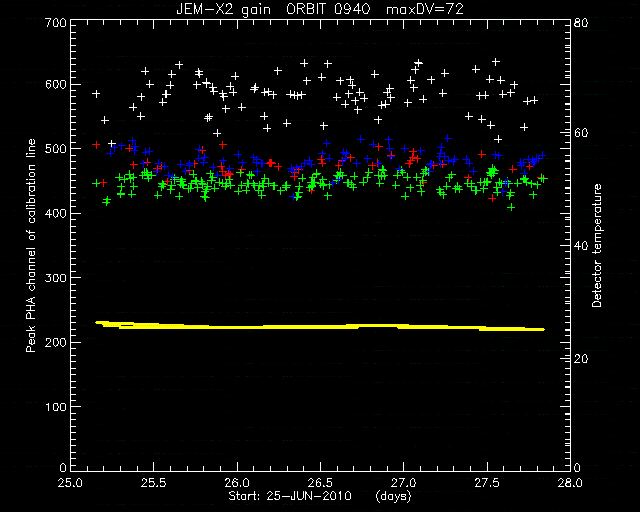Image resolution: width=640 pixels, height=512 pixels.
Task: Click the Start: 25-JUN-2010 x-axis label
Action: point(289,496)
